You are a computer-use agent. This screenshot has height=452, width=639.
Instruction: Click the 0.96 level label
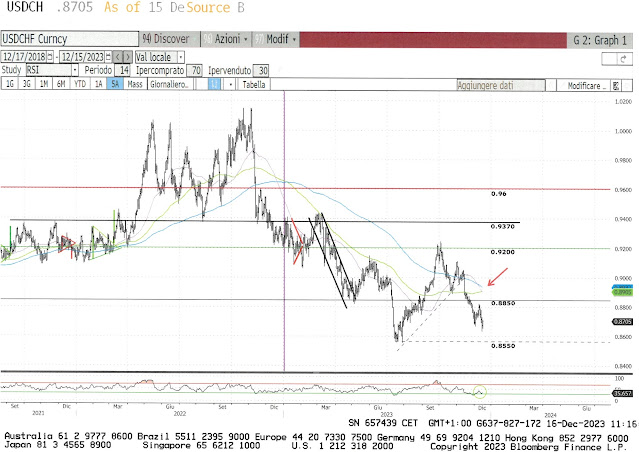499,194
